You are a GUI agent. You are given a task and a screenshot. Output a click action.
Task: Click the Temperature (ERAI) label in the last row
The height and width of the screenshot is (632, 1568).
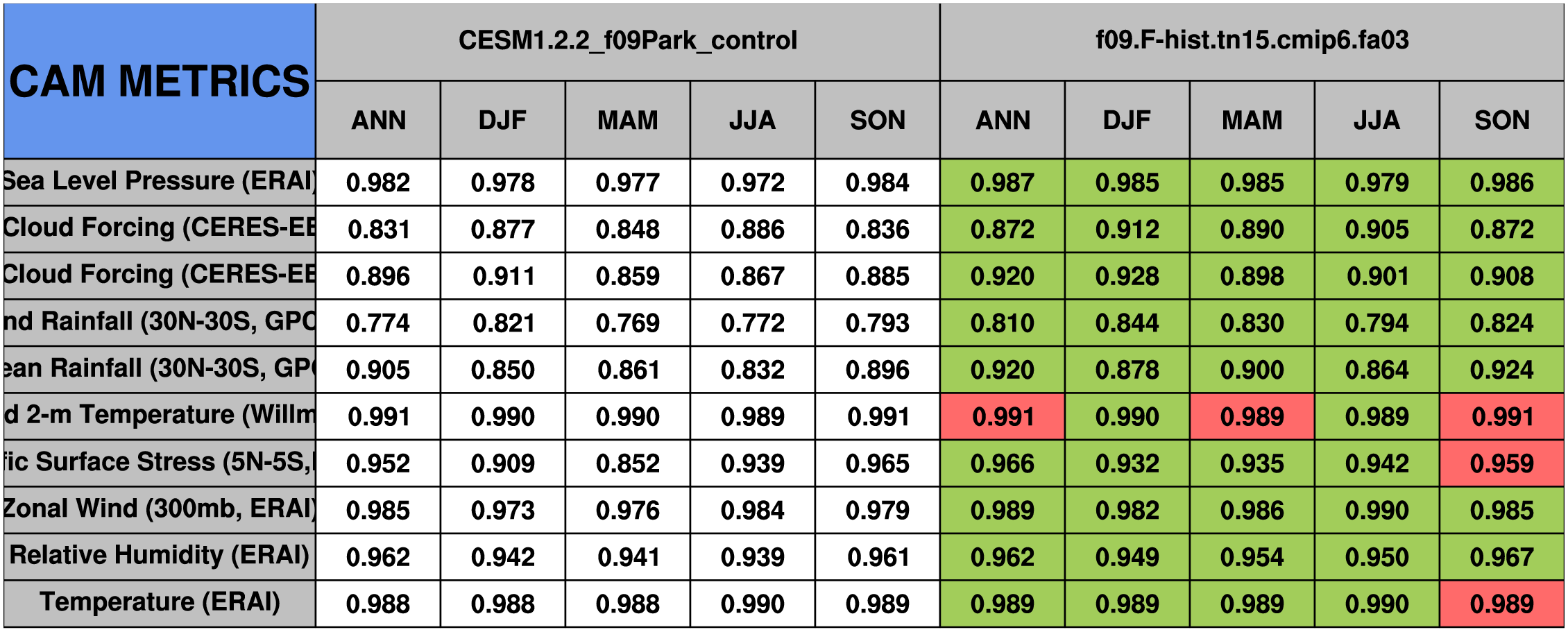(x=160, y=603)
